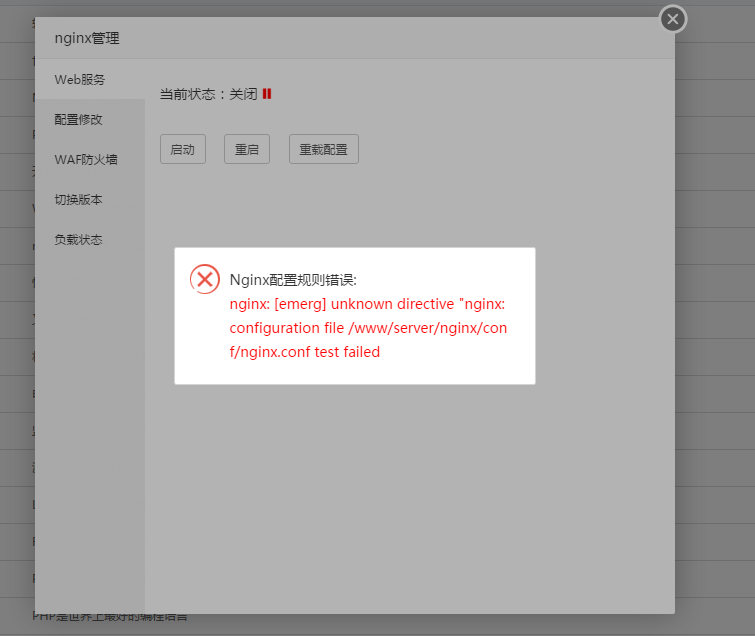Click the 重载配置 button
The width and height of the screenshot is (755, 636).
(x=324, y=149)
